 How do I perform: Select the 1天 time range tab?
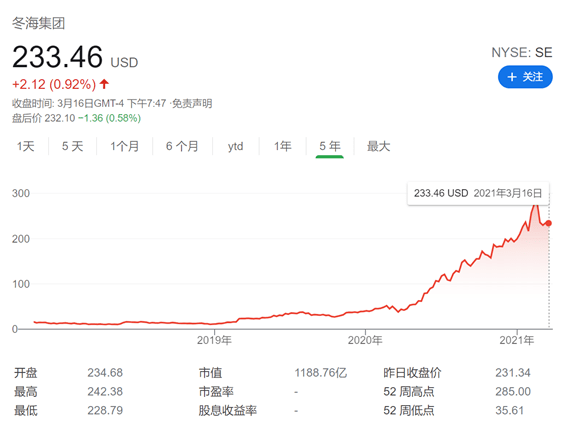tap(26, 146)
